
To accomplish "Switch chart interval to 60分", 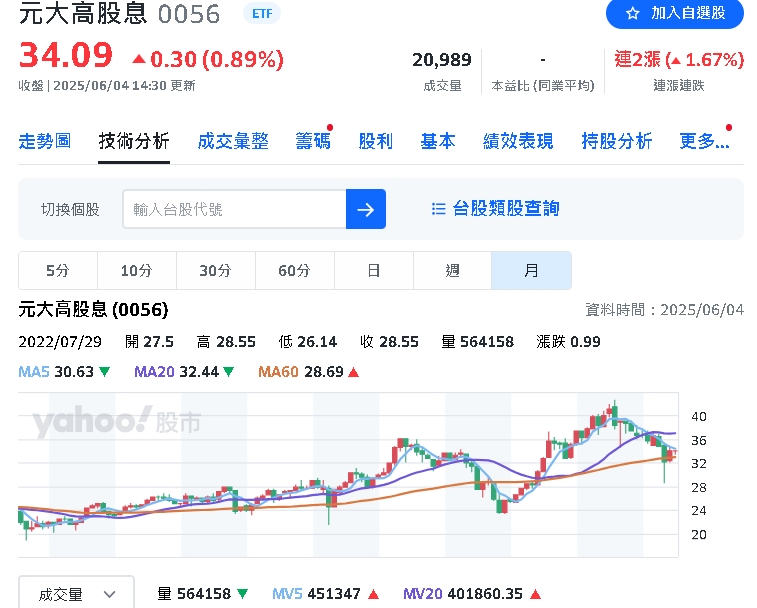I will click(294, 270).
